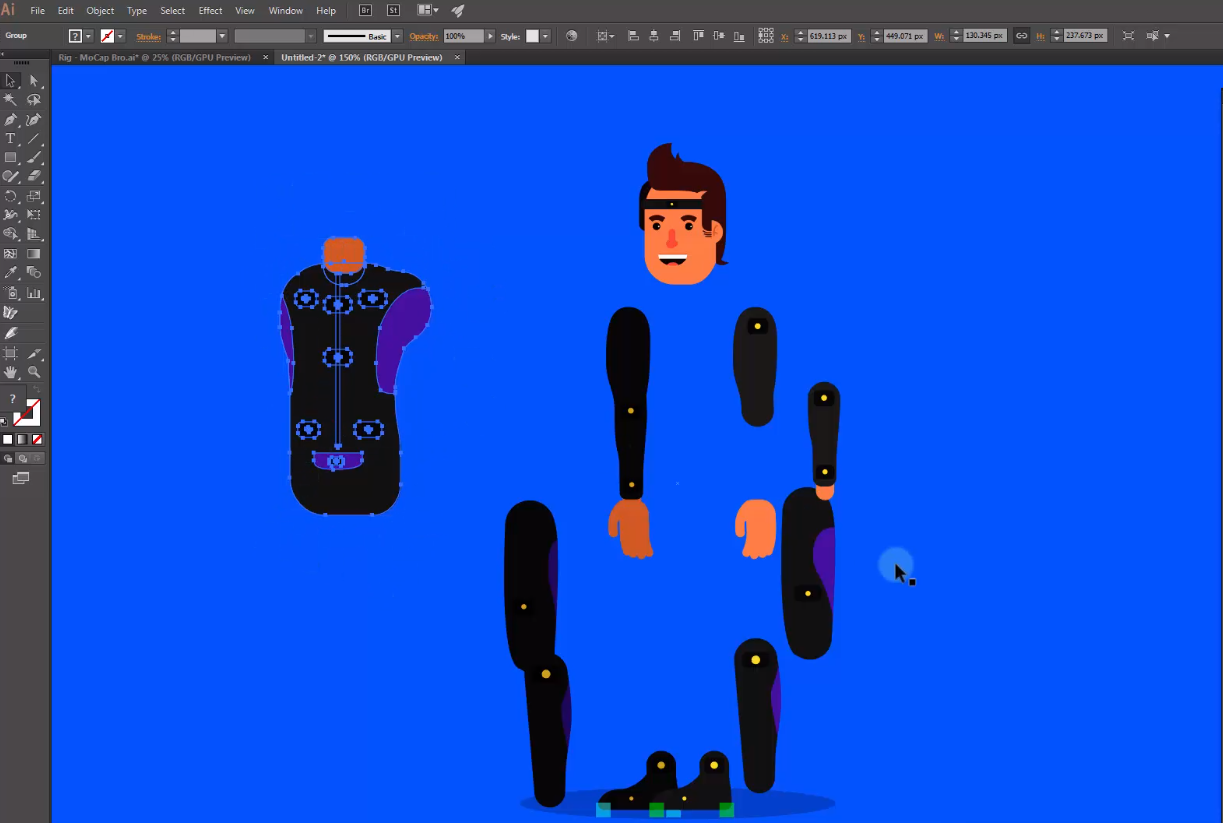Open the Effect menu
The height and width of the screenshot is (823, 1223).
pos(210,11)
